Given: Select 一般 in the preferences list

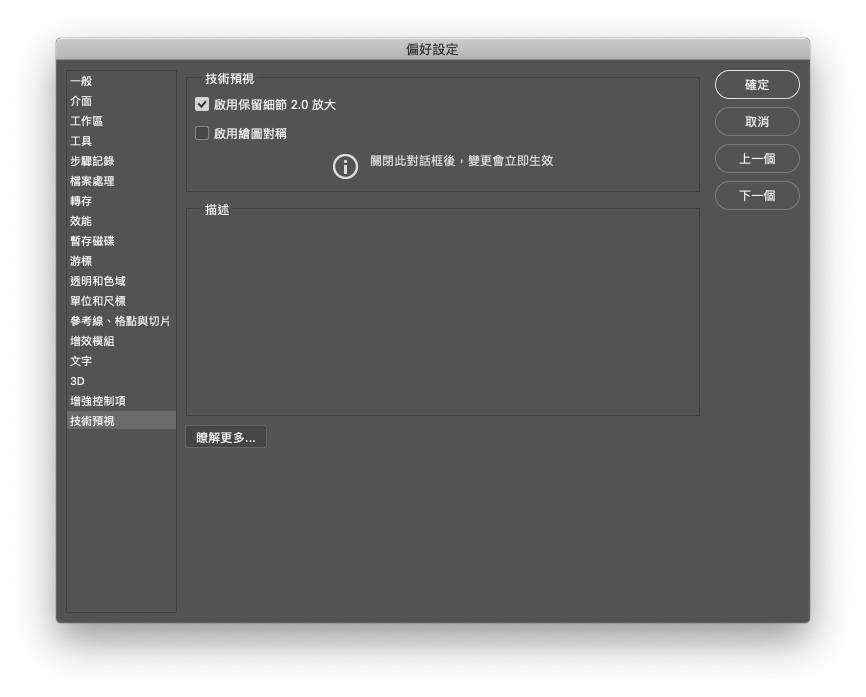Looking at the screenshot, I should (81, 81).
